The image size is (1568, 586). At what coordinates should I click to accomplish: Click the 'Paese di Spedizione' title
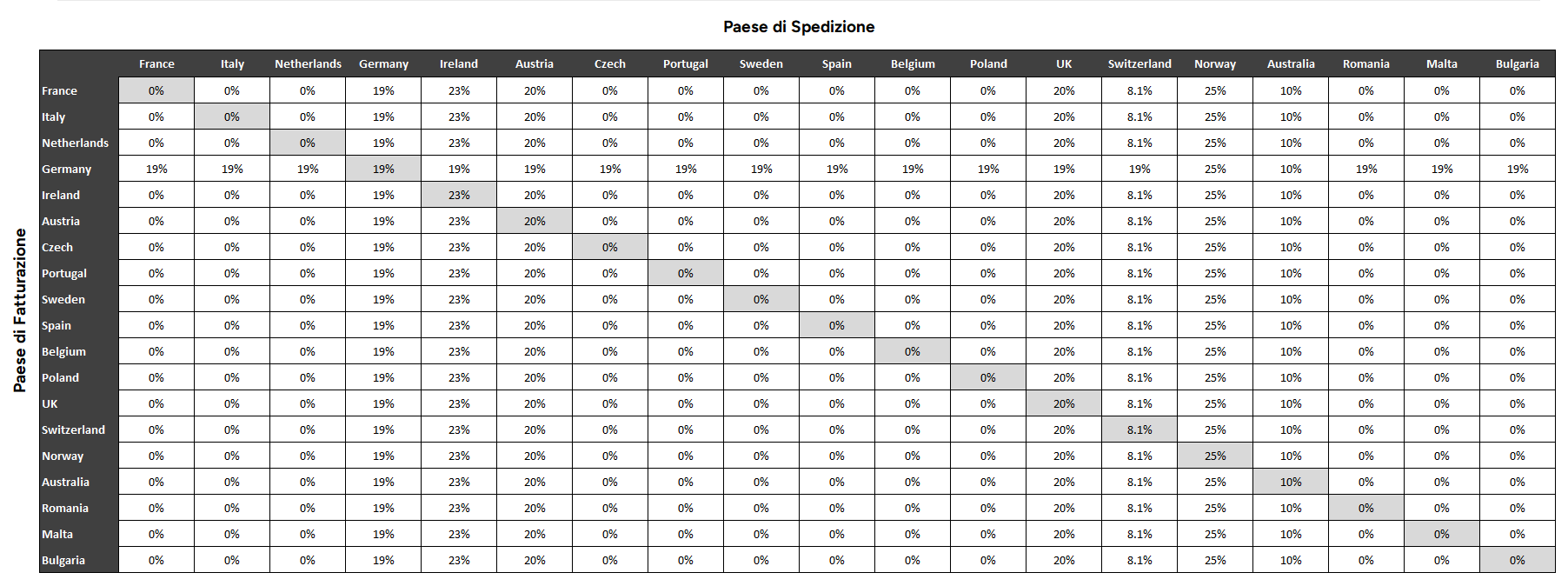pos(799,27)
